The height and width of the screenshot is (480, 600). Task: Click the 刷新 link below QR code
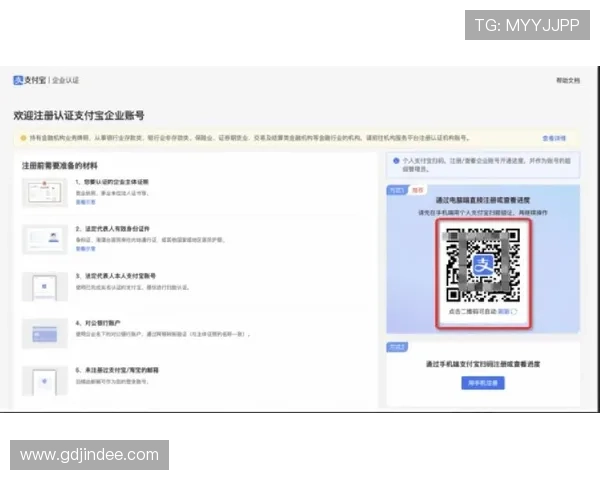coord(504,312)
